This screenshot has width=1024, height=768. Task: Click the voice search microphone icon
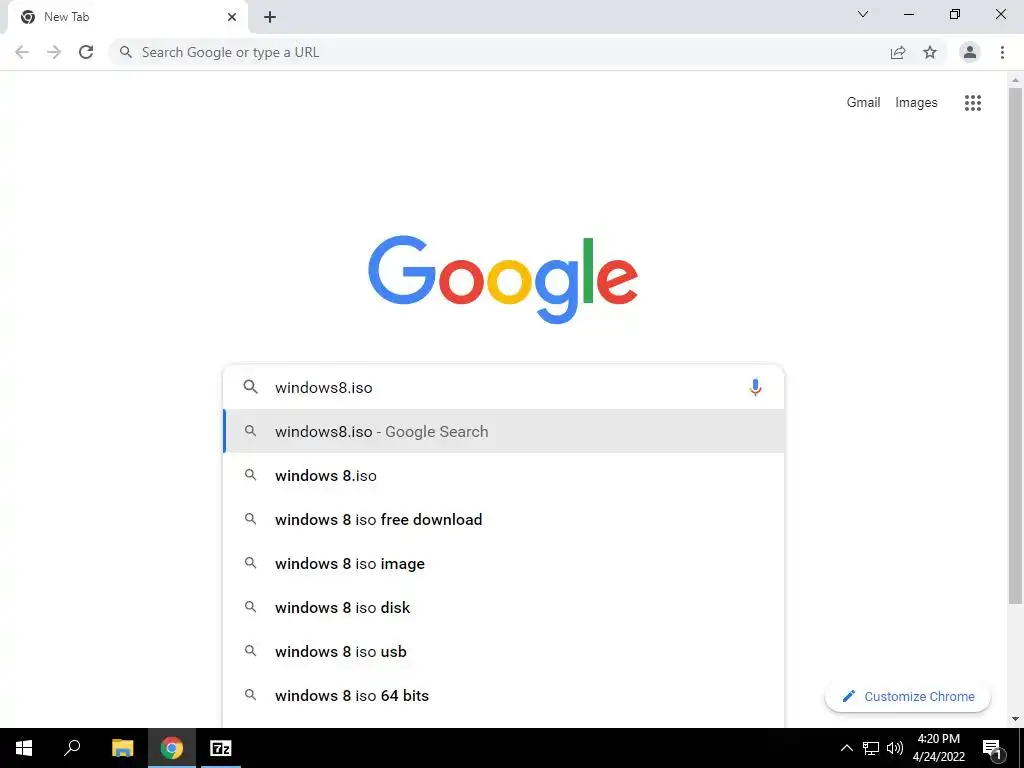tap(755, 387)
